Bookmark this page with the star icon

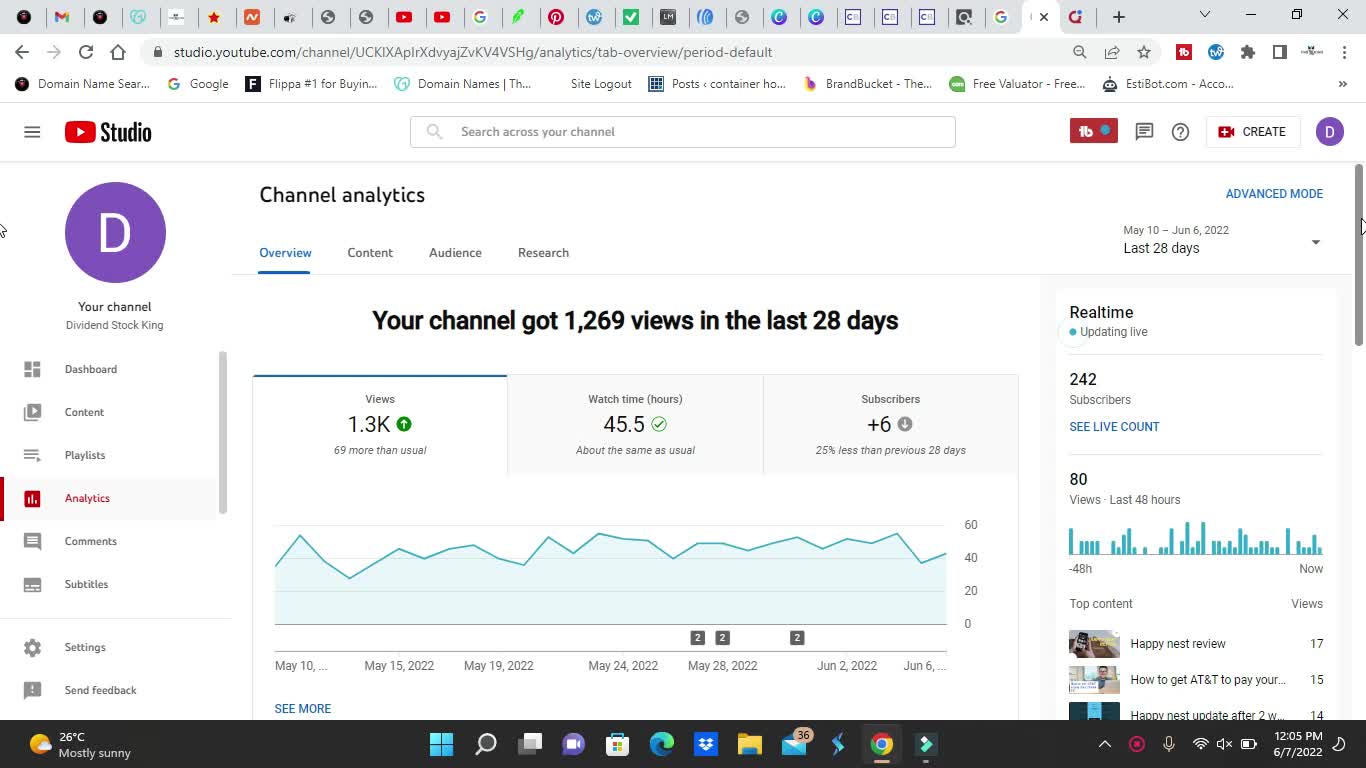coord(1144,52)
